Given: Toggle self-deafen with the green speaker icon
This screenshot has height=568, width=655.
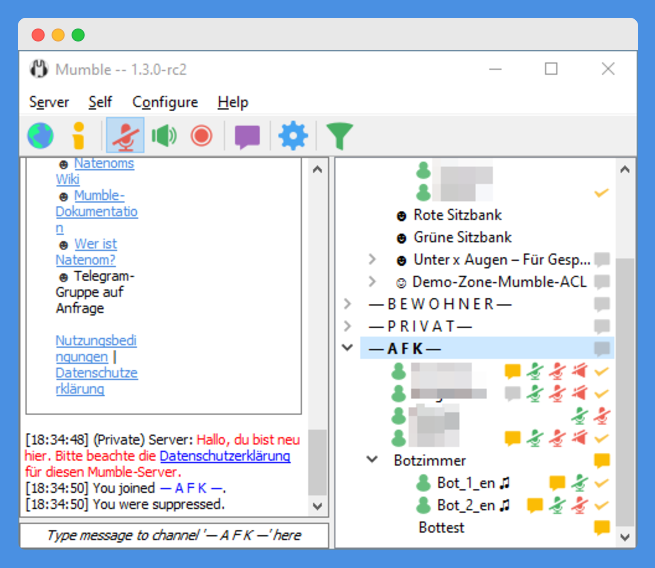Looking at the screenshot, I should coord(164,135).
